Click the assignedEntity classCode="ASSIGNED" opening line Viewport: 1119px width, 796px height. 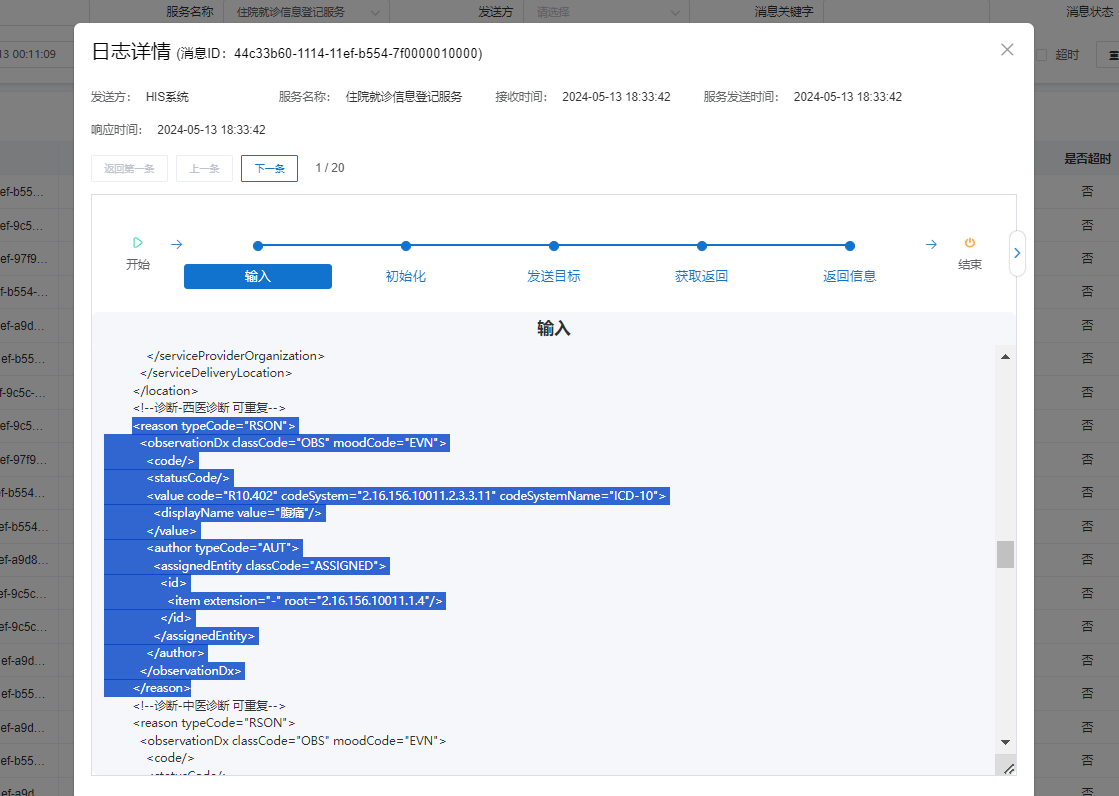point(270,565)
